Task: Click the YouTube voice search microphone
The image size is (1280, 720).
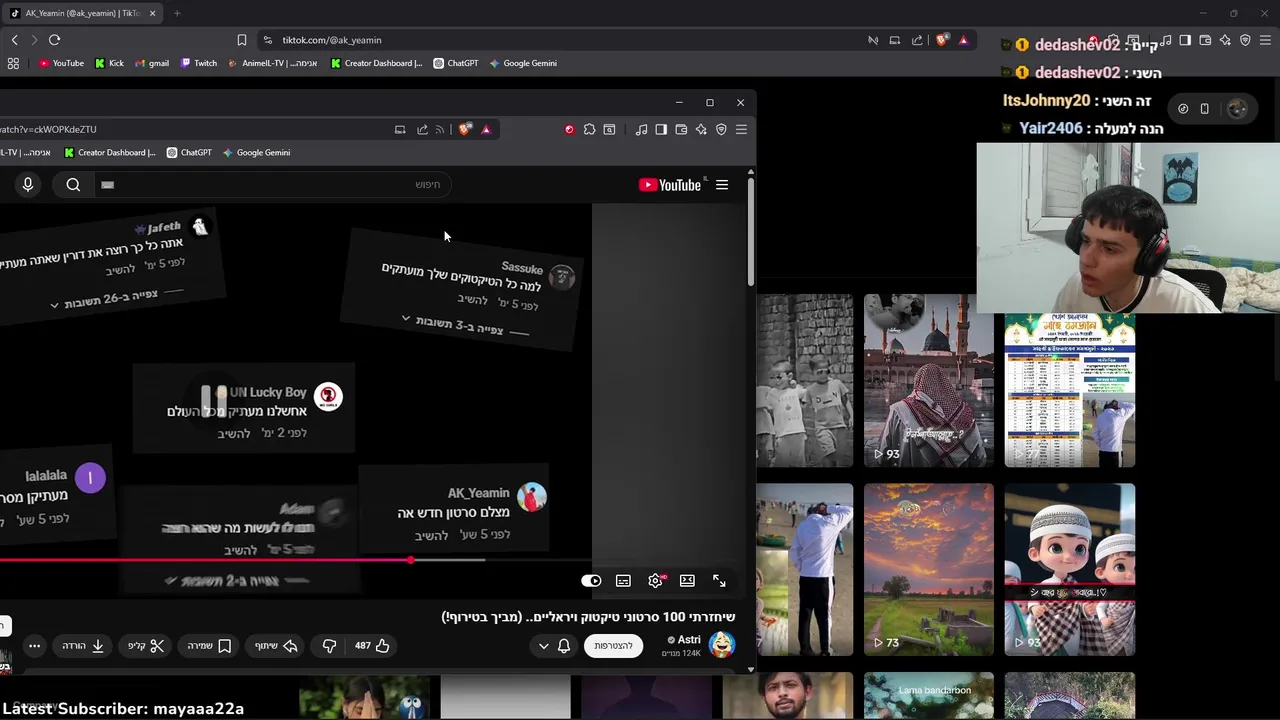Action: click(x=28, y=184)
